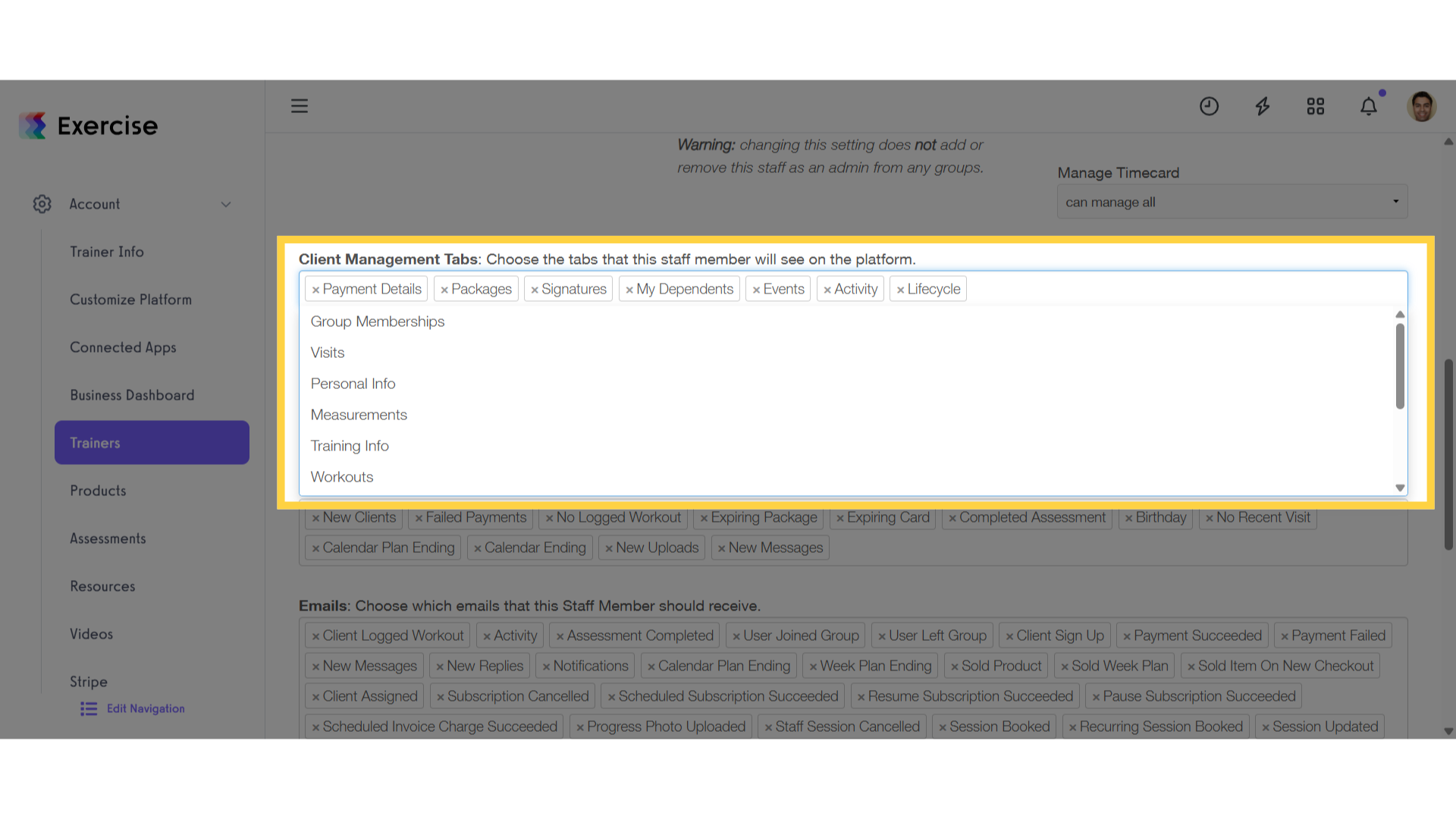Remove the Subscription Cancelled email tag

pyautogui.click(x=441, y=697)
